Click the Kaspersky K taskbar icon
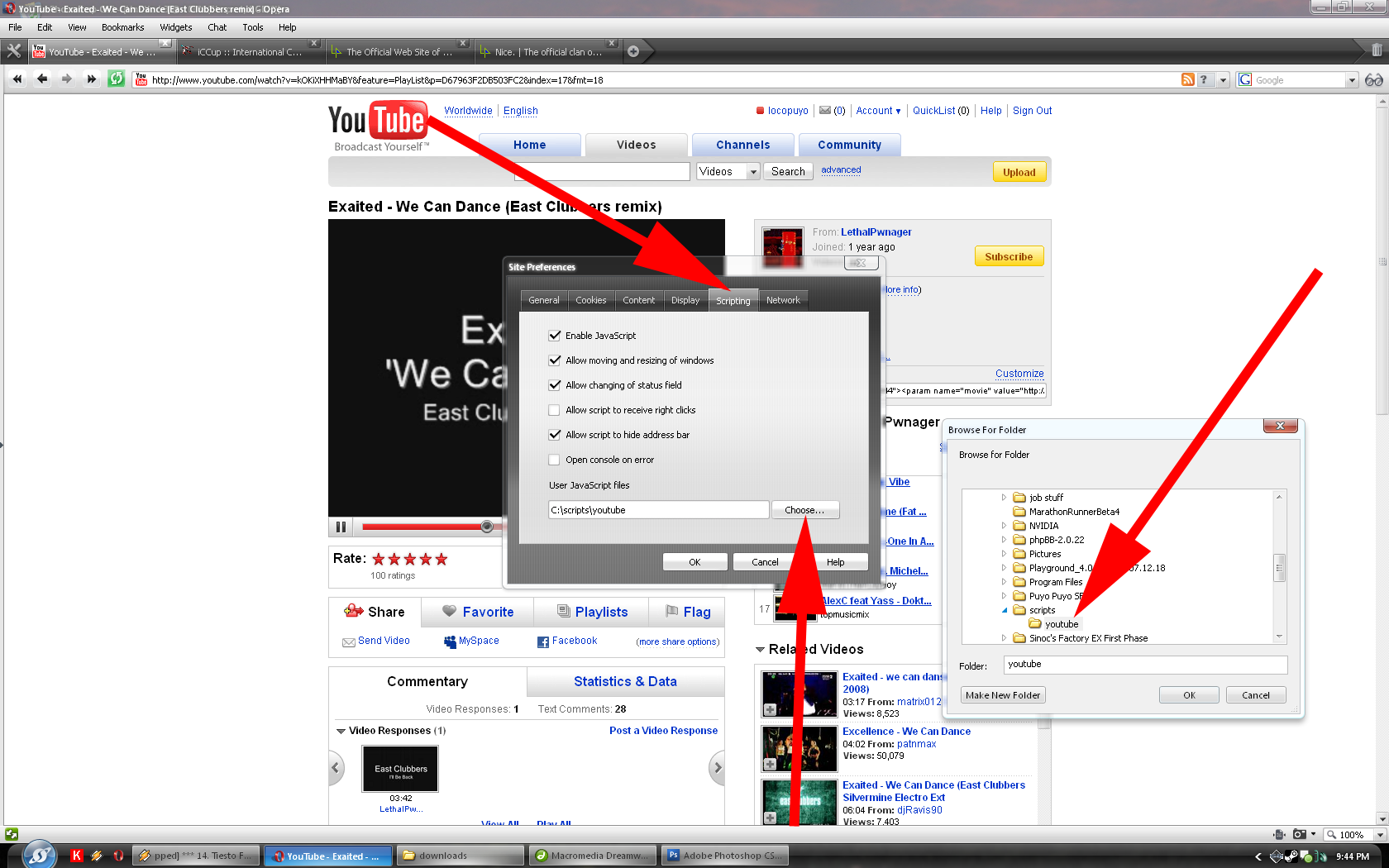 point(77,856)
